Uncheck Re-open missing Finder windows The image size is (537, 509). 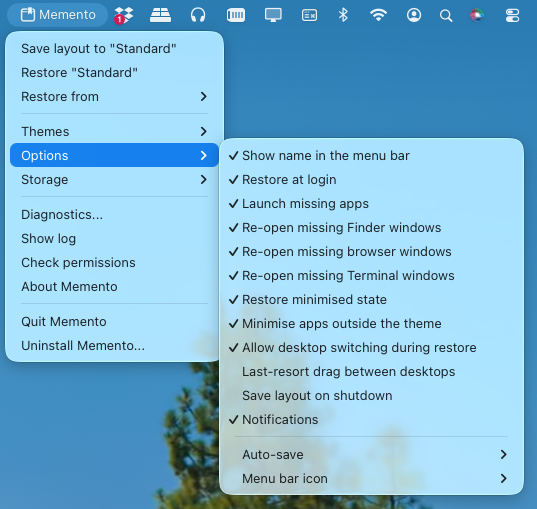371,227
